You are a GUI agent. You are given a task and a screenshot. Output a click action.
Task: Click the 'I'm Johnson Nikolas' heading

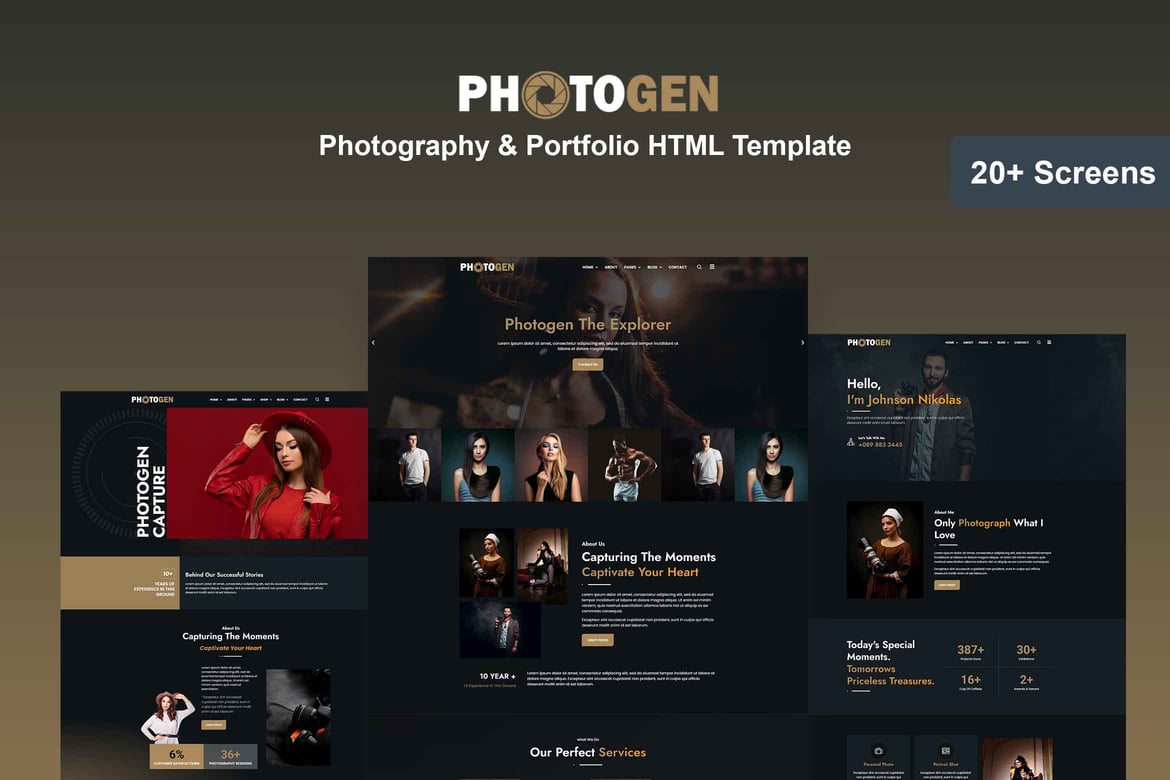(x=904, y=400)
